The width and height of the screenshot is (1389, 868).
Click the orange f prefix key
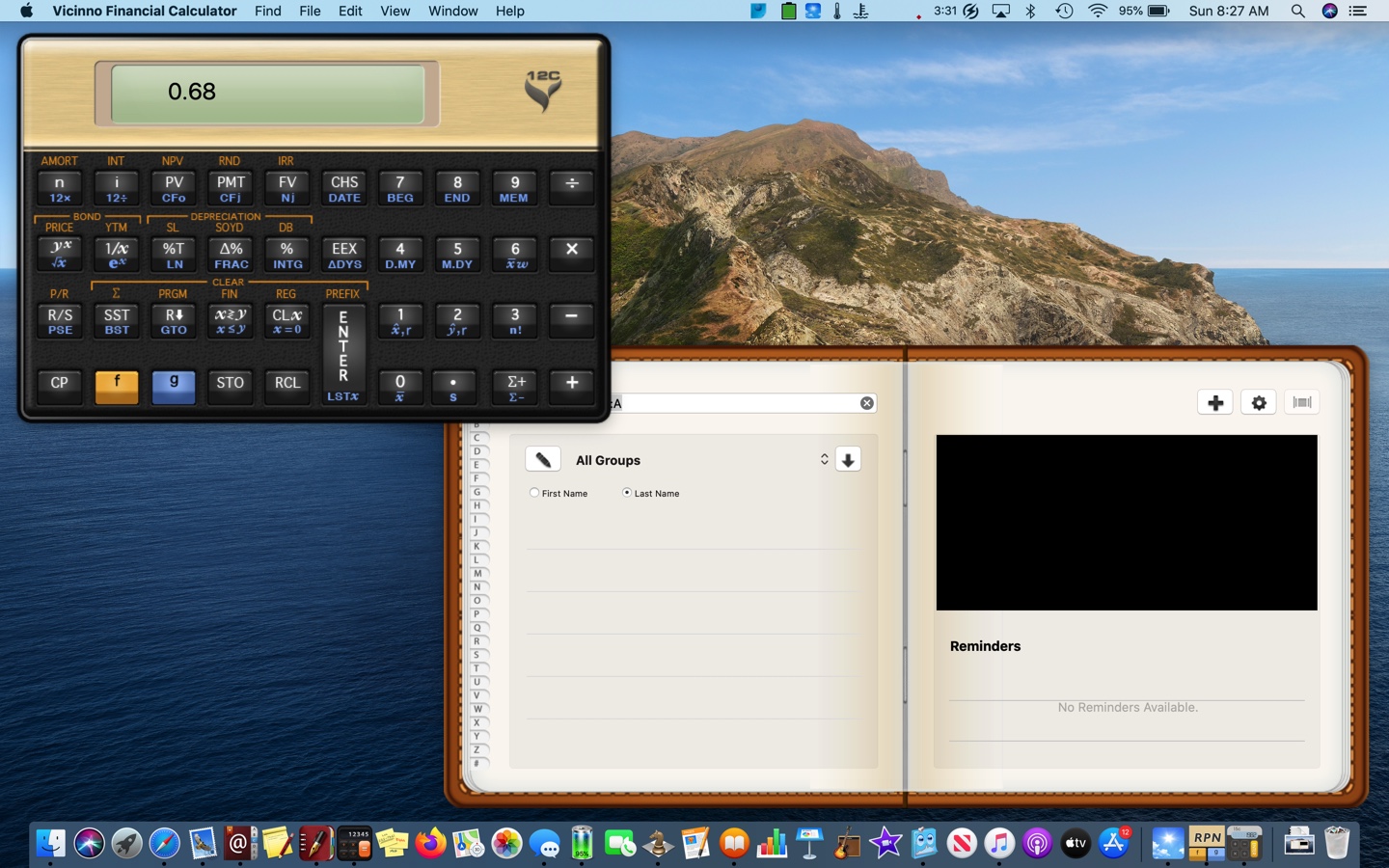click(117, 387)
